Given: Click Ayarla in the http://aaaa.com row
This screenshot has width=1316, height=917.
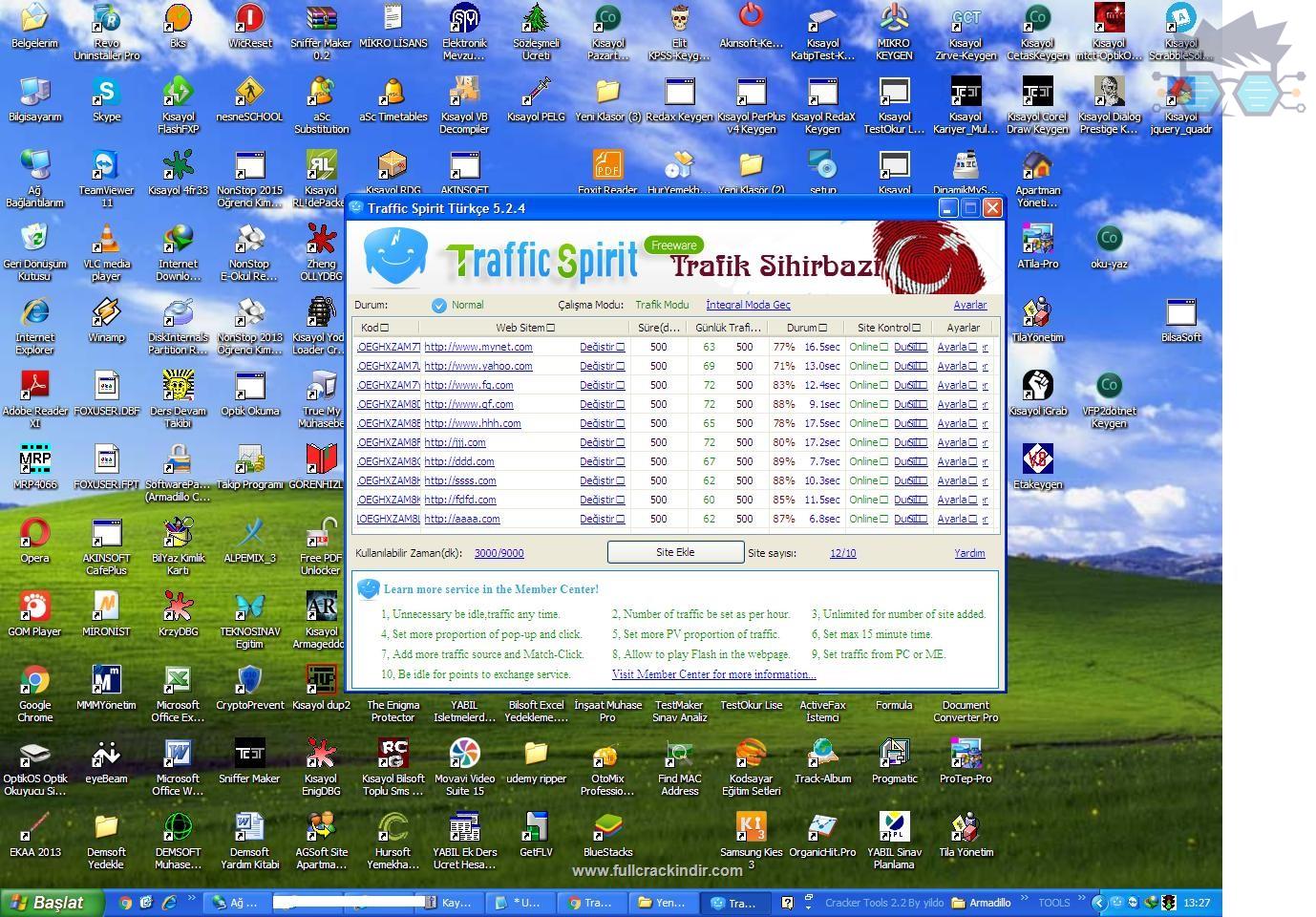Looking at the screenshot, I should 957,519.
